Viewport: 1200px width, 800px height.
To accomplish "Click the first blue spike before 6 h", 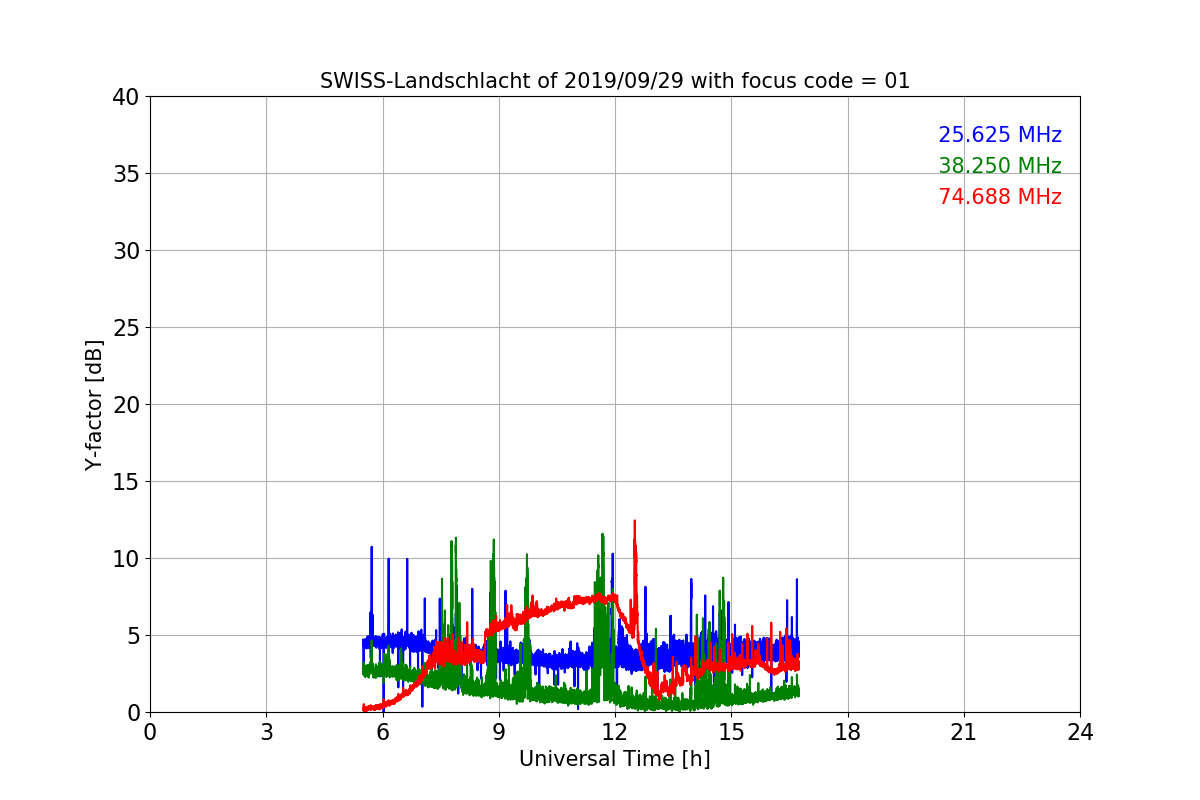I will point(372,548).
